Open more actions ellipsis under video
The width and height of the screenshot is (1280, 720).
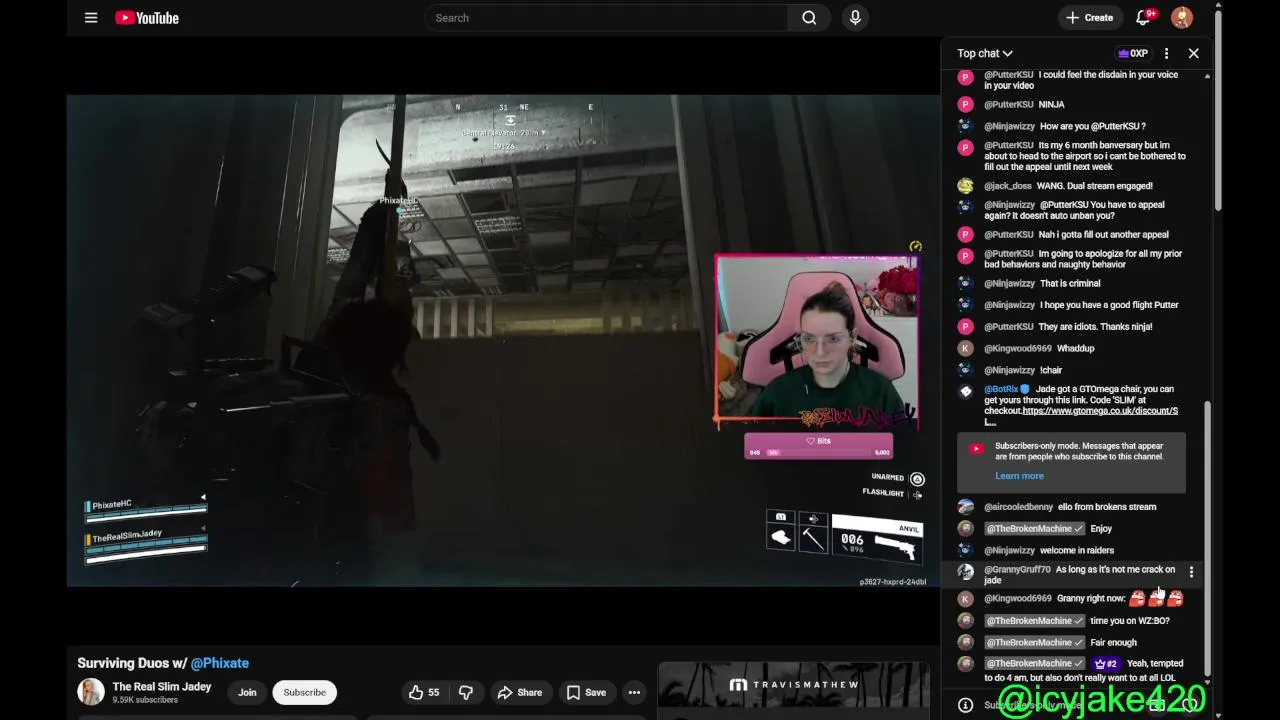(x=634, y=692)
